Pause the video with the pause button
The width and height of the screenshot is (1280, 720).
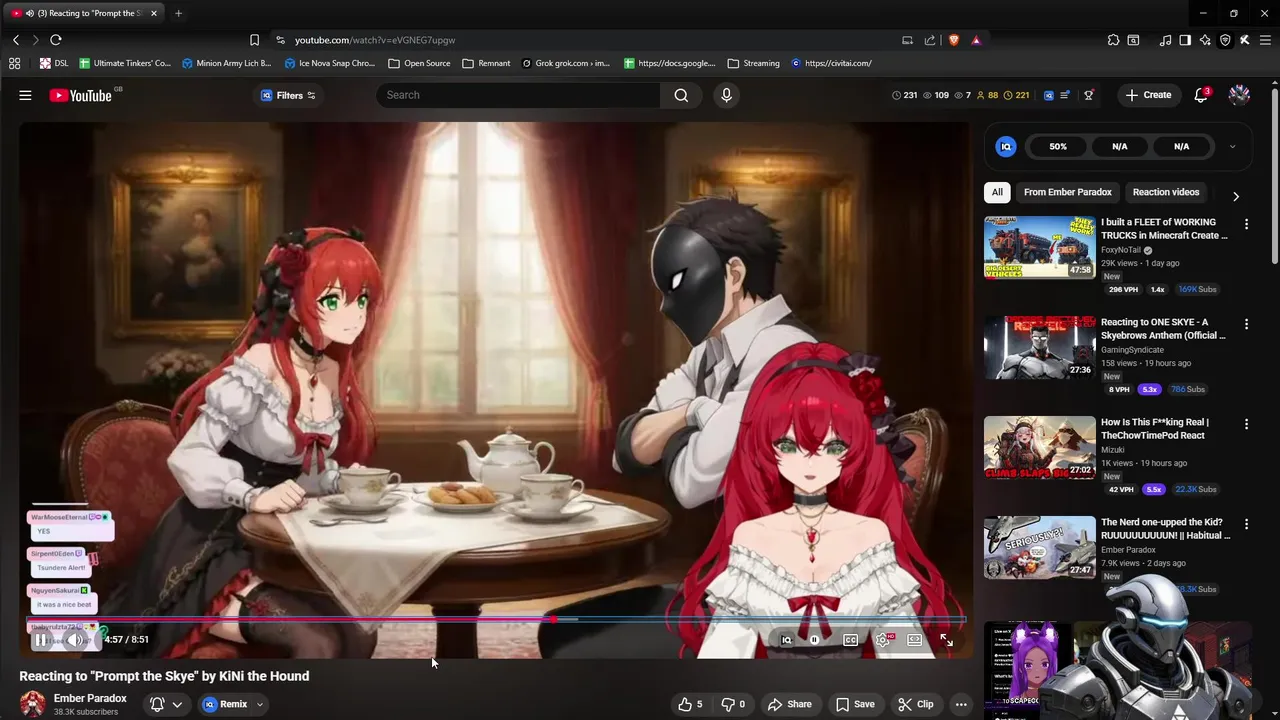41,640
